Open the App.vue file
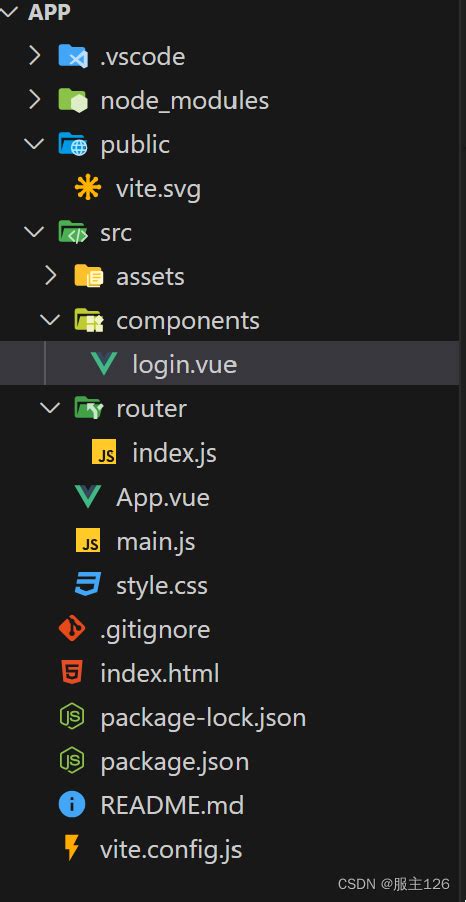The width and height of the screenshot is (466, 902). [x=163, y=497]
